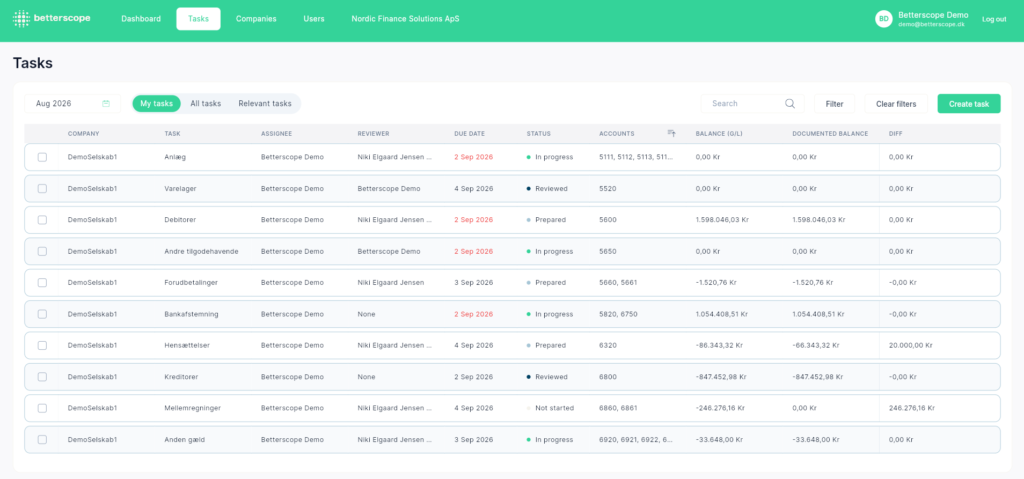Click accounts 5660, 5661 cell
Screen dimensions: 1024x479
click(618, 282)
